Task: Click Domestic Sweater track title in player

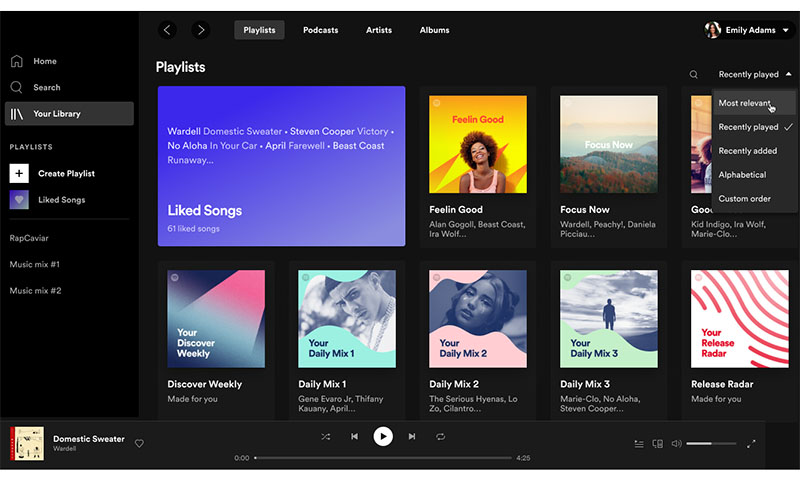Action: coord(89,439)
